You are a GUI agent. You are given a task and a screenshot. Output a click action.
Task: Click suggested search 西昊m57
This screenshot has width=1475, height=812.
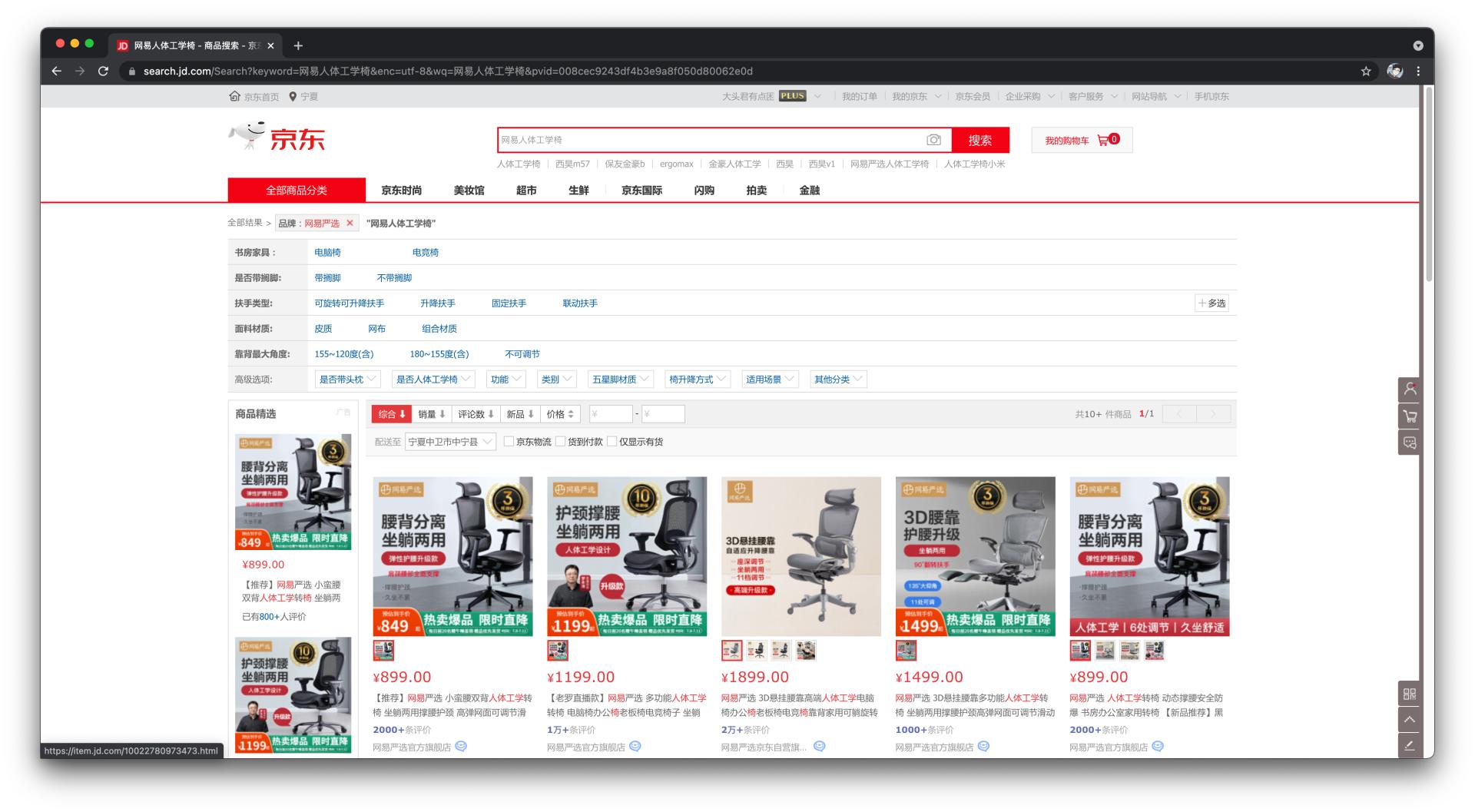coord(572,164)
